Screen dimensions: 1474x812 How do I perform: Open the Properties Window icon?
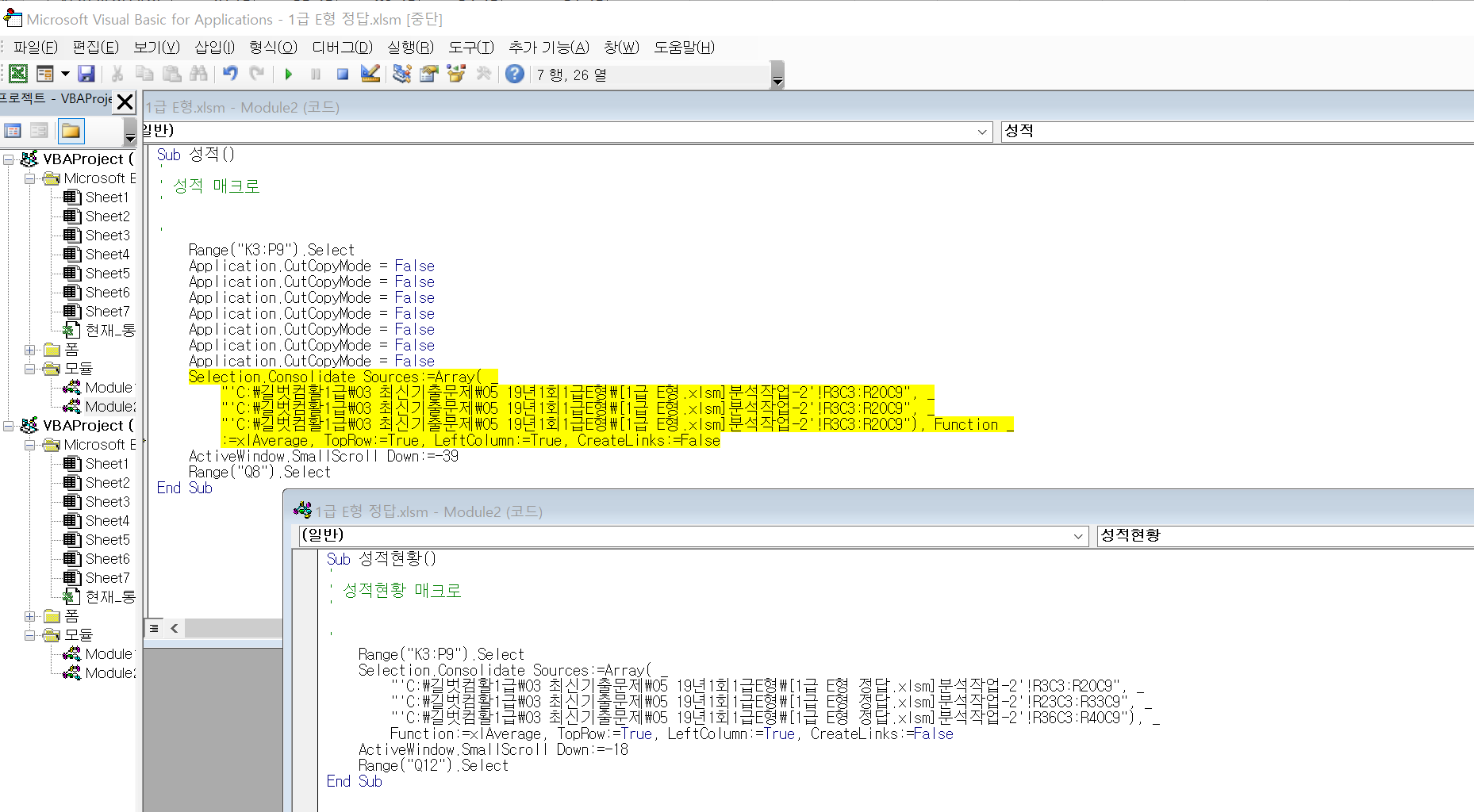pos(429,75)
